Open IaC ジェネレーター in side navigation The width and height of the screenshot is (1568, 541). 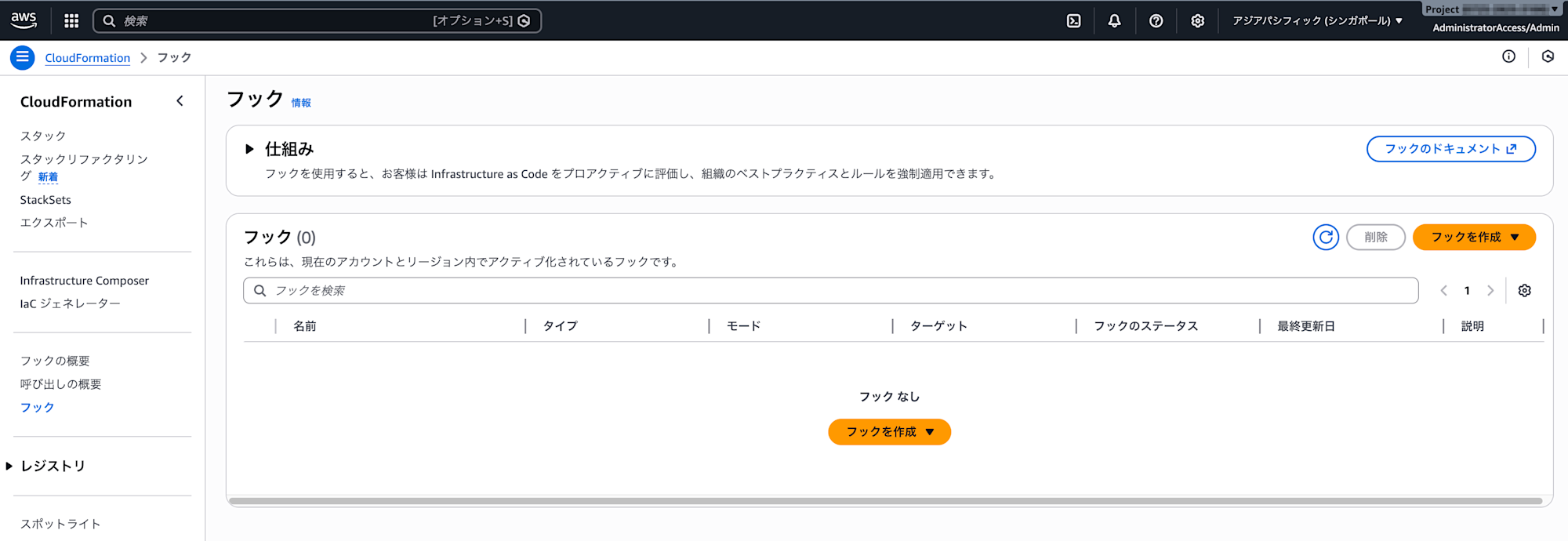71,303
